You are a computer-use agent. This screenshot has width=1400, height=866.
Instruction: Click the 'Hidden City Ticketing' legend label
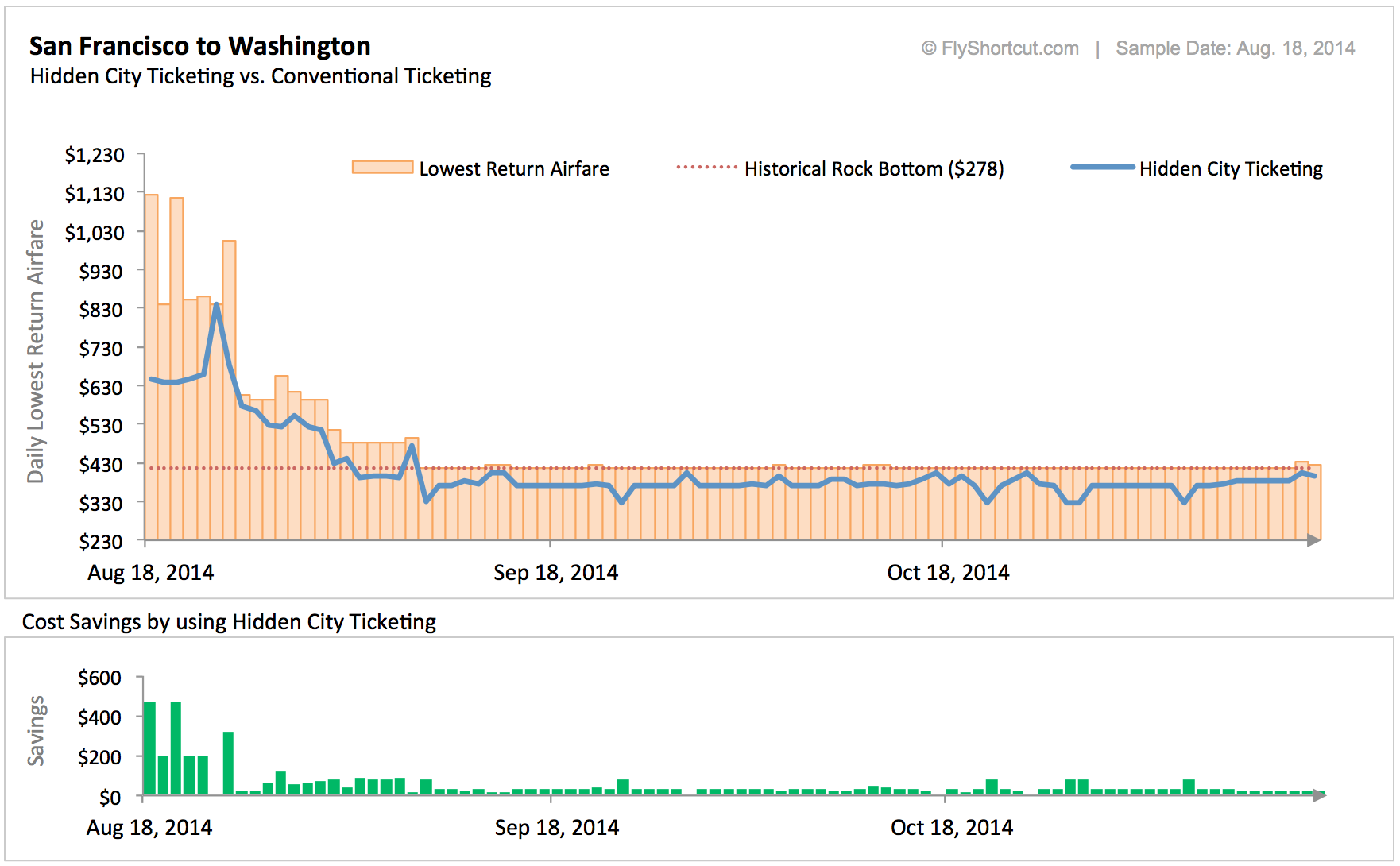[x=1231, y=168]
